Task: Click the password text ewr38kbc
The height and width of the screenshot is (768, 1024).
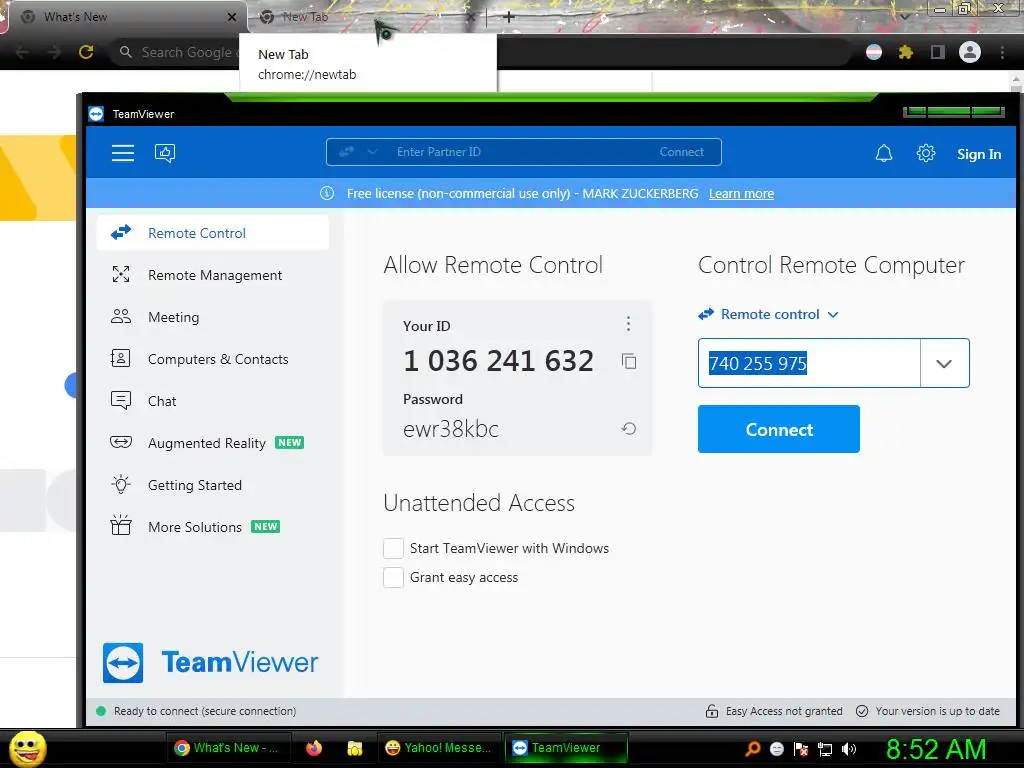Action: pos(451,429)
